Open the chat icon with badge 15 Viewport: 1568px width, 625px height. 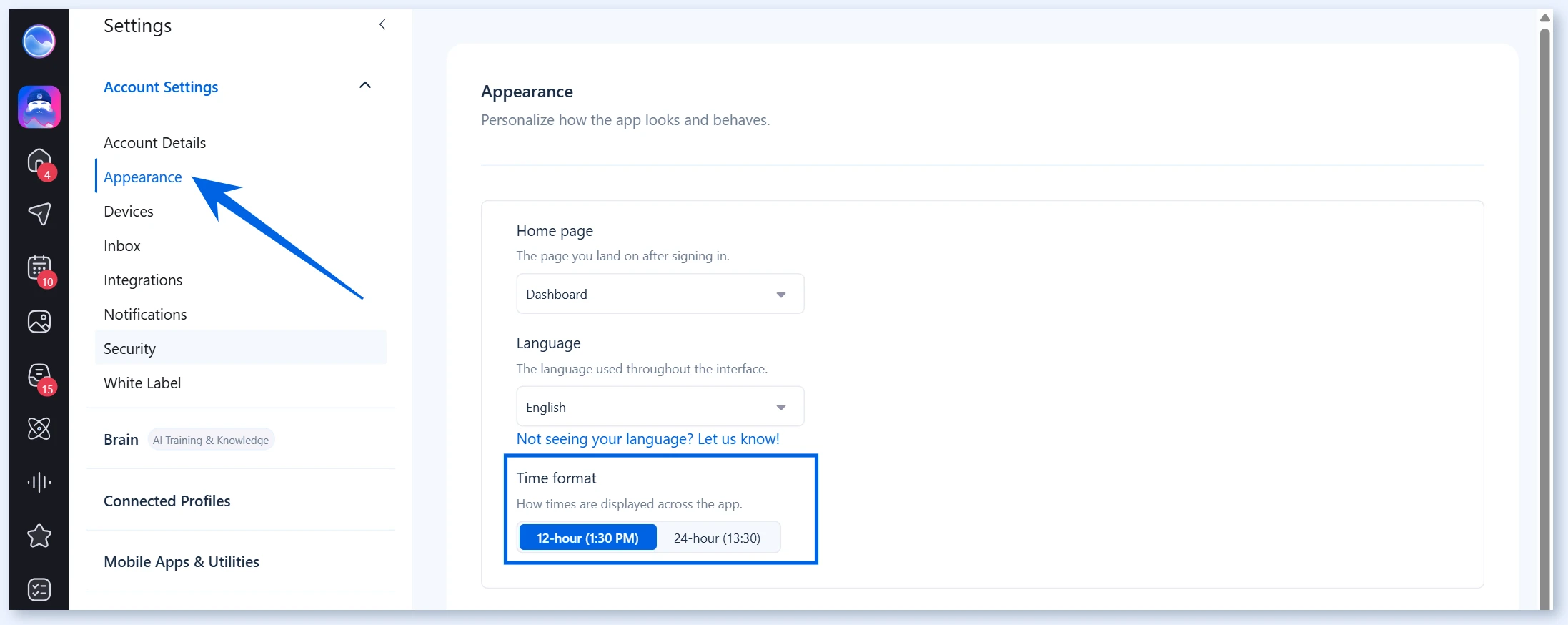39,376
